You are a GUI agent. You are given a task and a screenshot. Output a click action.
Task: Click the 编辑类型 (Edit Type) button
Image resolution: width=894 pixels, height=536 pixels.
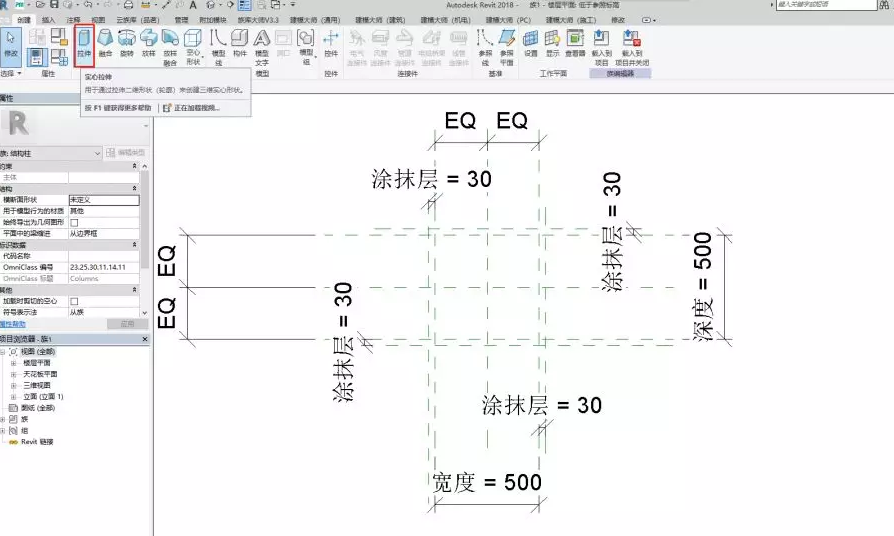126,153
